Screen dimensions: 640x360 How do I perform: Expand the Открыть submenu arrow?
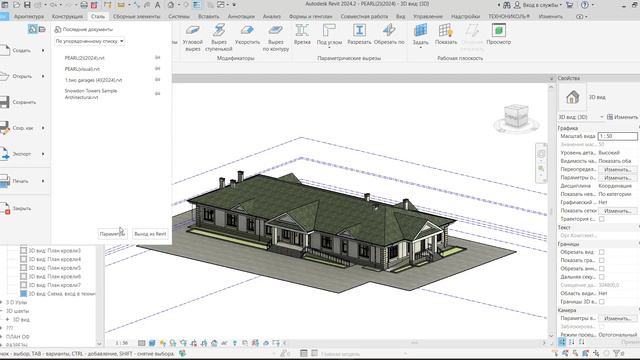[43, 76]
